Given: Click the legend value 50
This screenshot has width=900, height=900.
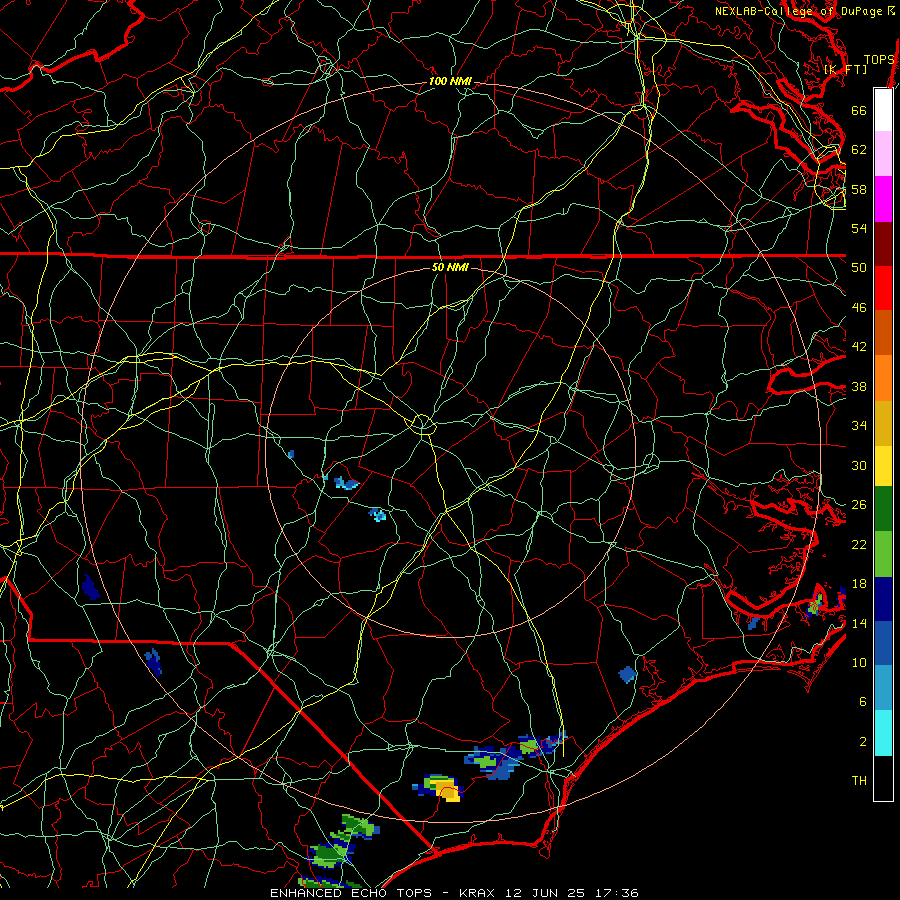Looking at the screenshot, I should (859, 267).
